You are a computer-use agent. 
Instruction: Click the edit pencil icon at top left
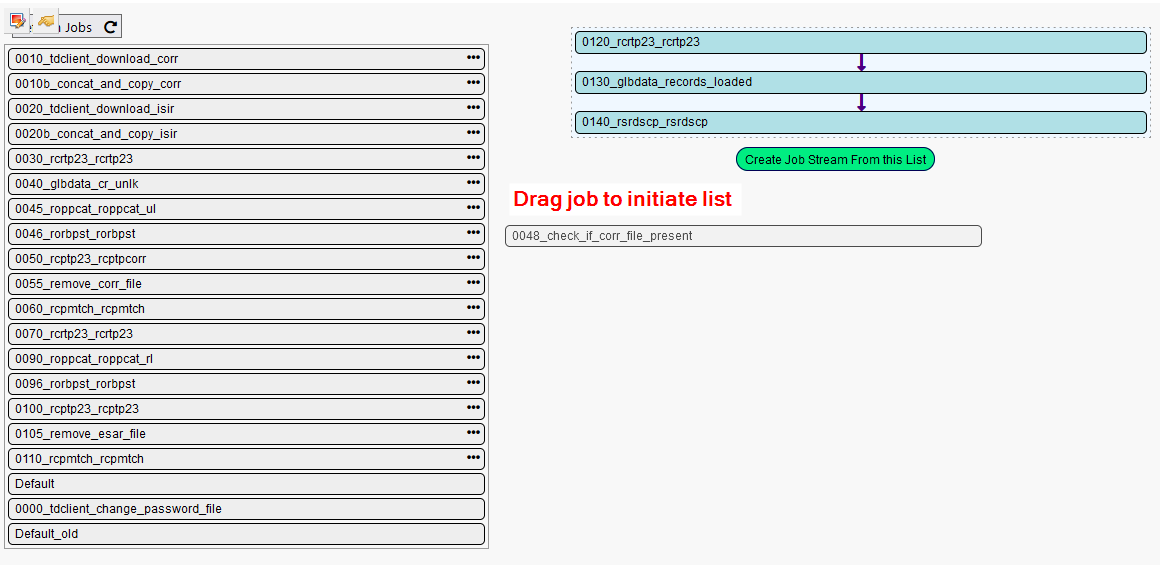pos(17,20)
